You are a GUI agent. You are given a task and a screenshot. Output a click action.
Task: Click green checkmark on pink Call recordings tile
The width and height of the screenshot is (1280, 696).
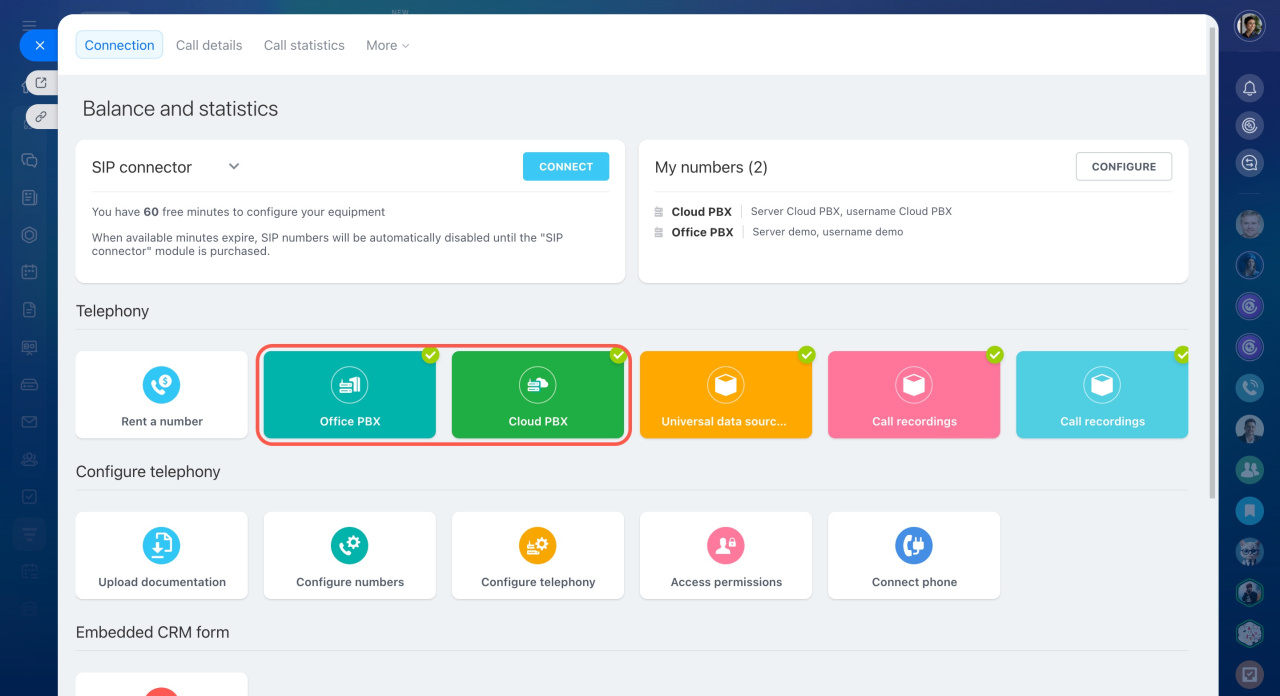(x=994, y=355)
